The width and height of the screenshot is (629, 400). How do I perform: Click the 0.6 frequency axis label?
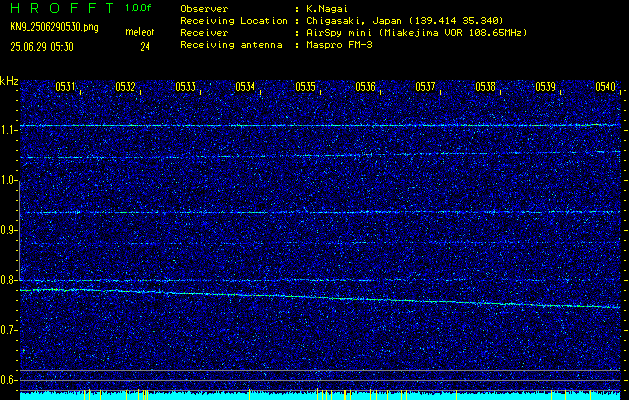pos(9,380)
